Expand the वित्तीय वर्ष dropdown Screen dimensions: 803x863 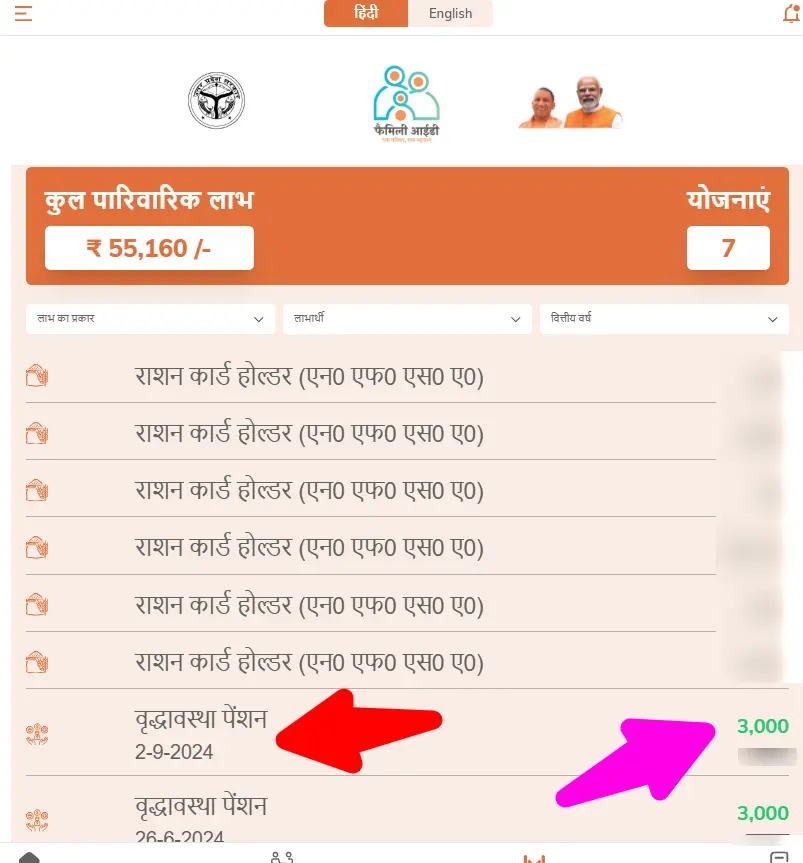664,319
